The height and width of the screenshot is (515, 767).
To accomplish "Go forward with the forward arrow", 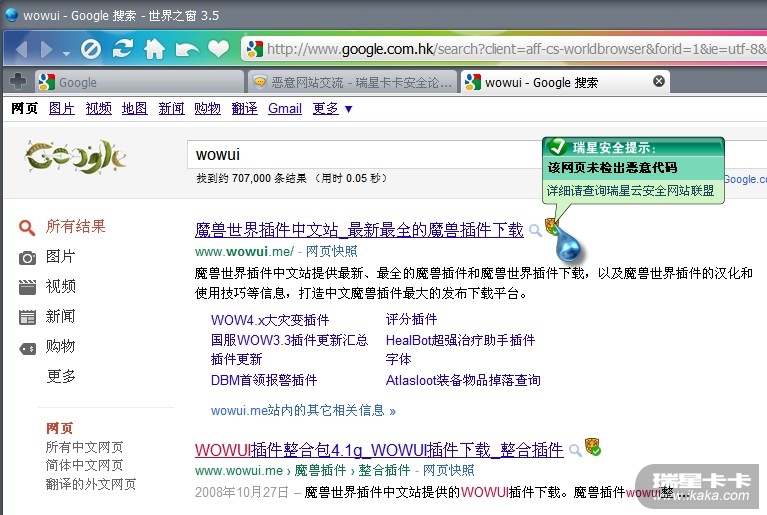I will pyautogui.click(x=46, y=49).
